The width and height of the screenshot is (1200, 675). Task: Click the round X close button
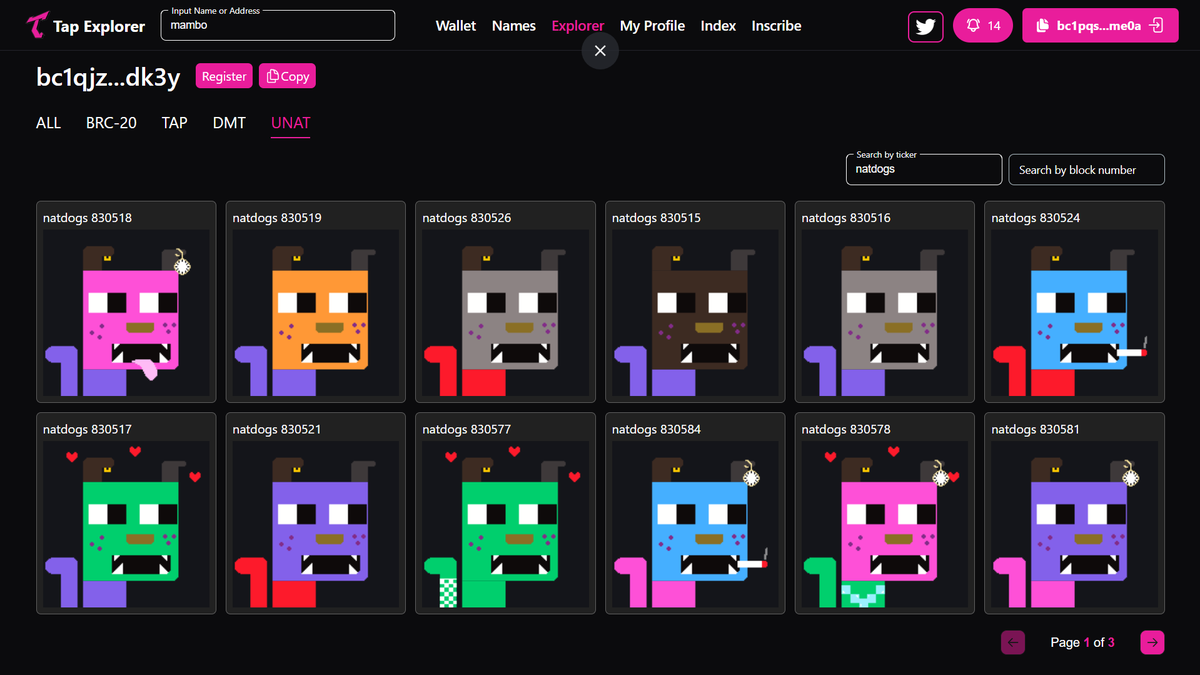[600, 51]
